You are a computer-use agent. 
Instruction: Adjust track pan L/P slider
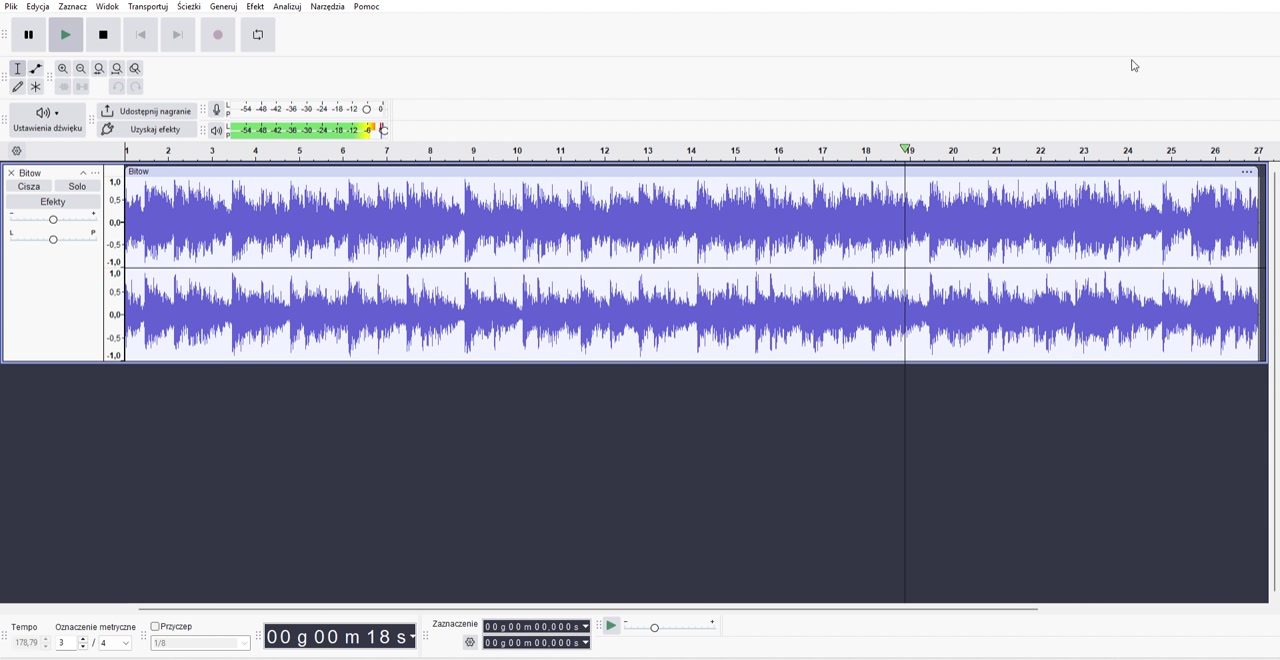(53, 239)
